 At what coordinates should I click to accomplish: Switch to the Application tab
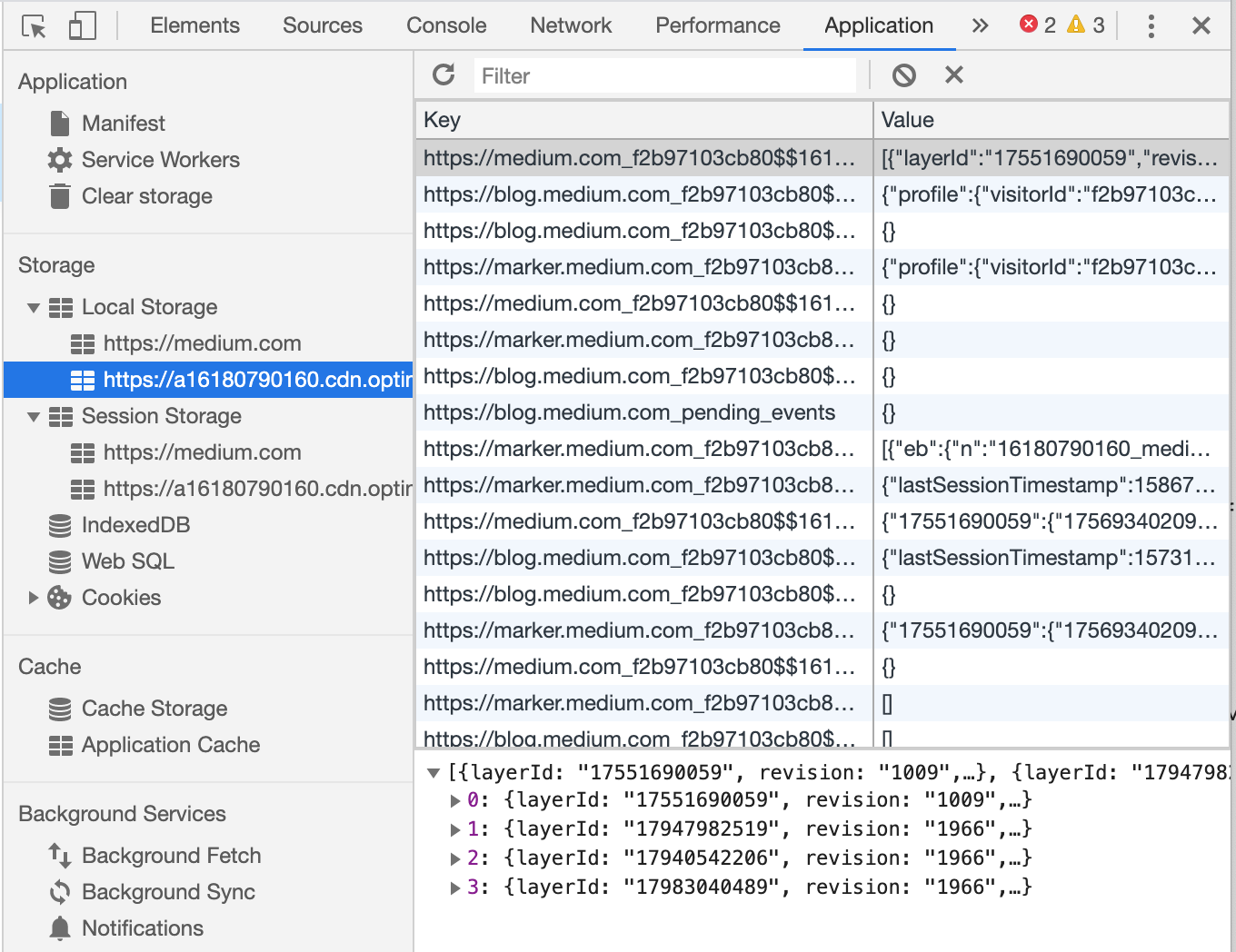(x=879, y=25)
